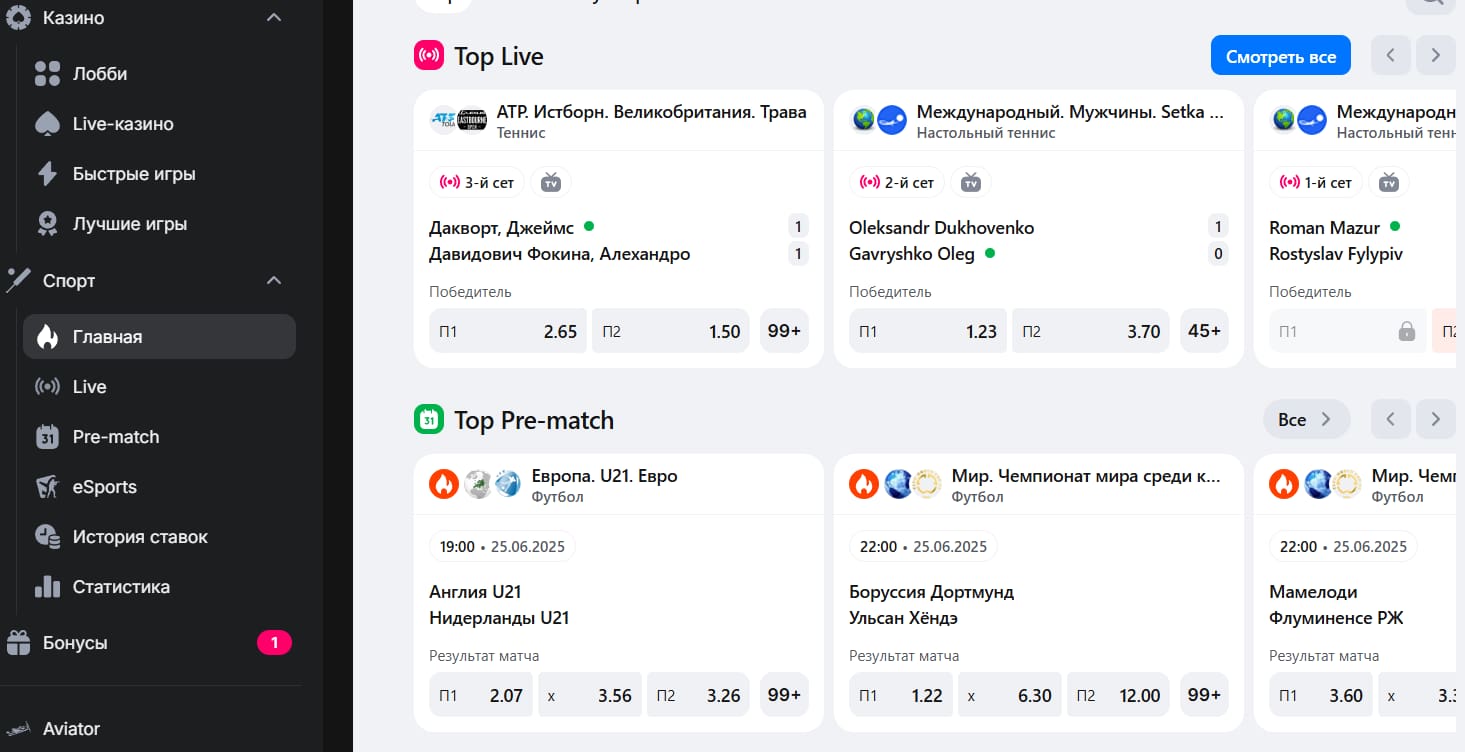Click TV icon on Dukhovenko match card

coord(971,182)
